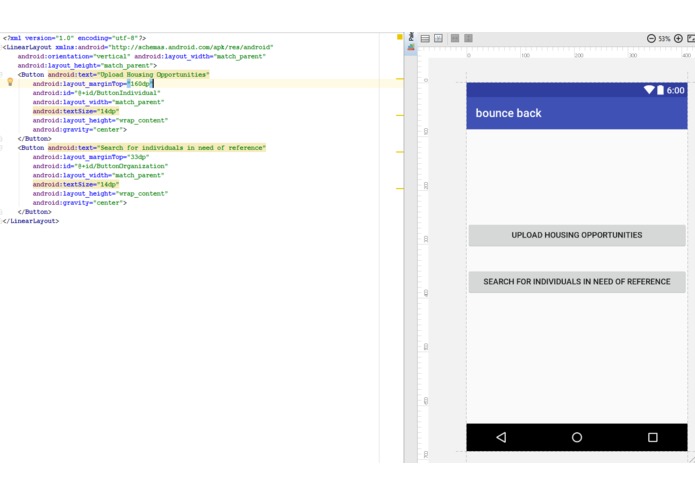Click the android:layout_height="match_parent" line
This screenshot has height=494, width=695.
tap(87, 66)
